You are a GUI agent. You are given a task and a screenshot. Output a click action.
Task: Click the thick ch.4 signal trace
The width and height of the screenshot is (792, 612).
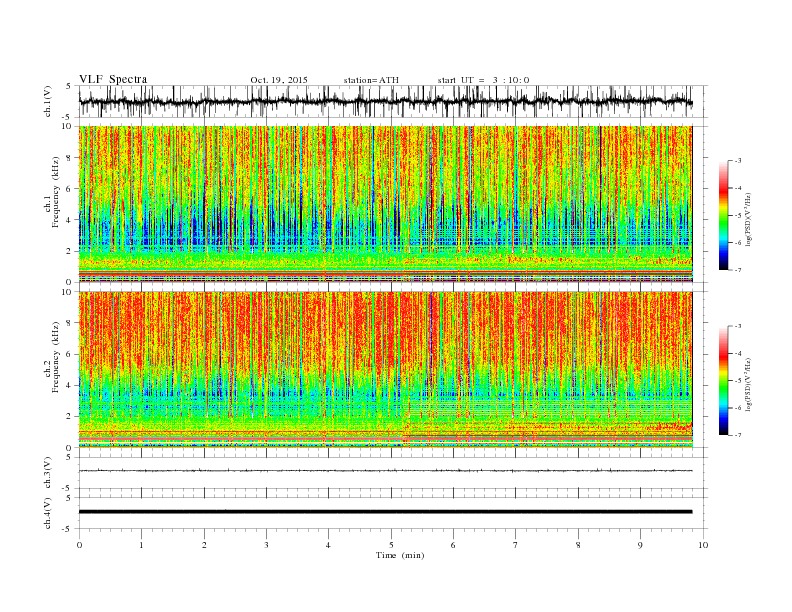(385, 512)
